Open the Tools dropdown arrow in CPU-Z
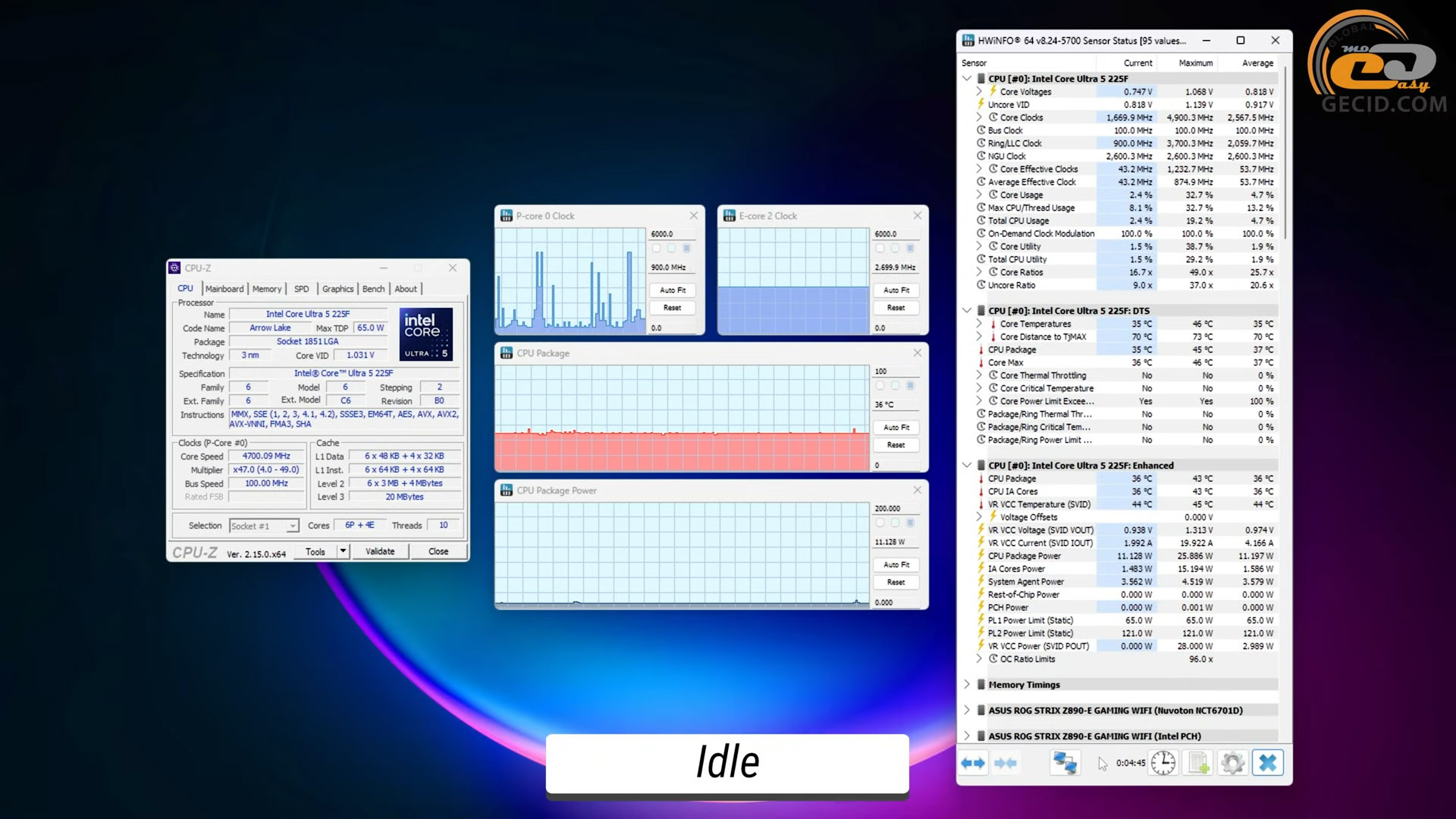This screenshot has width=1456, height=819. tap(343, 551)
